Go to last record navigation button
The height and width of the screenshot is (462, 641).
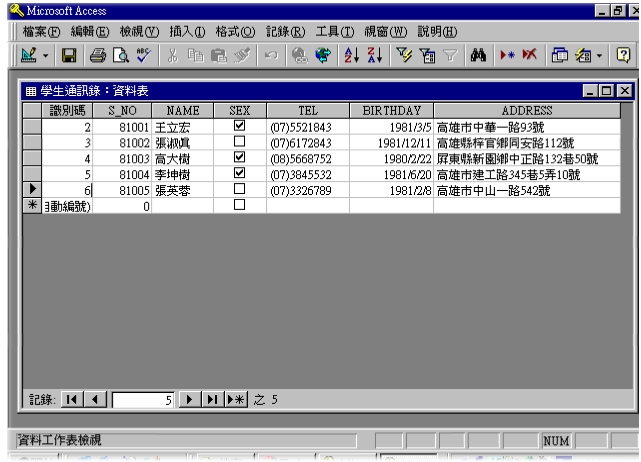coord(213,399)
